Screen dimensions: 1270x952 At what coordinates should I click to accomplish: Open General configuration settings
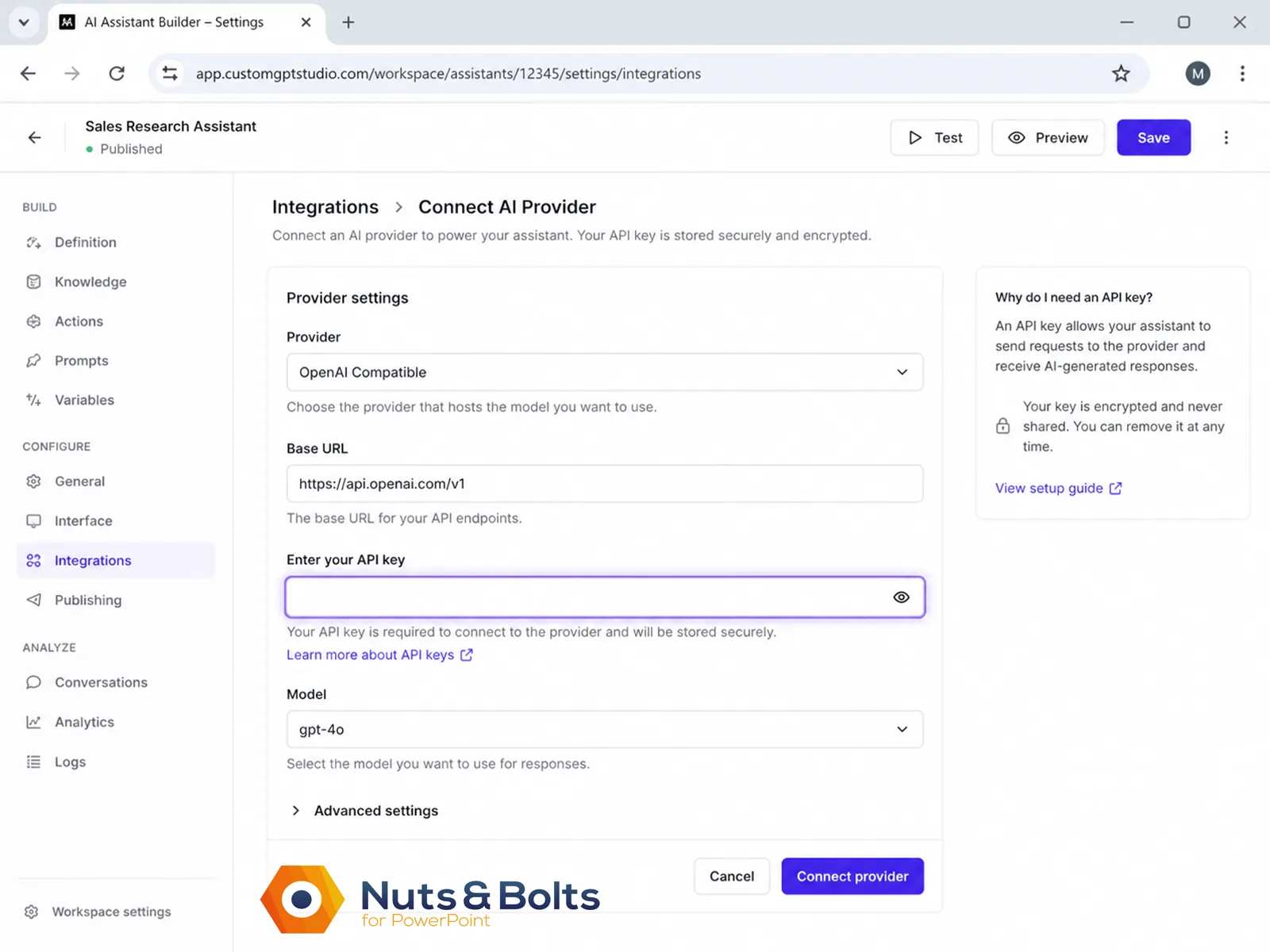[x=116, y=482]
